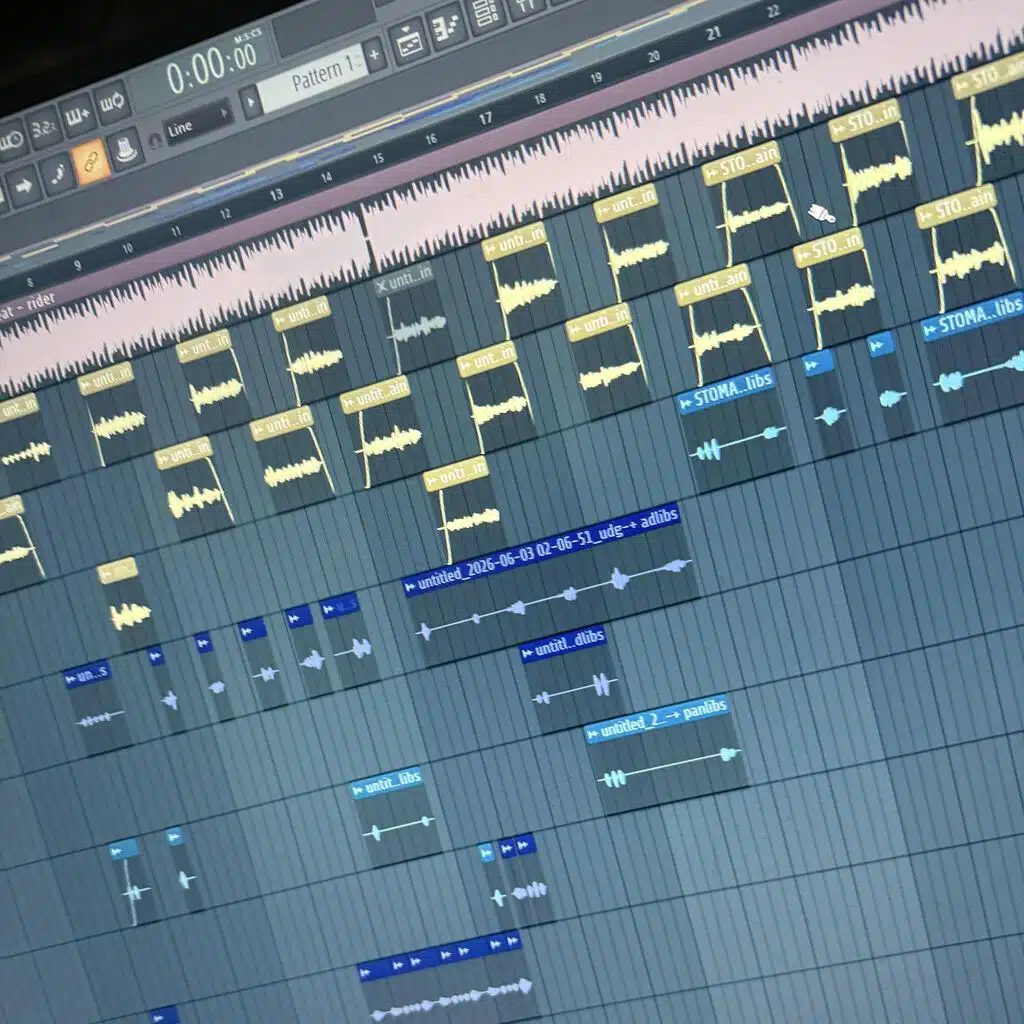
Task: Open the untit..libs clip menu icon
Action: (x=357, y=791)
